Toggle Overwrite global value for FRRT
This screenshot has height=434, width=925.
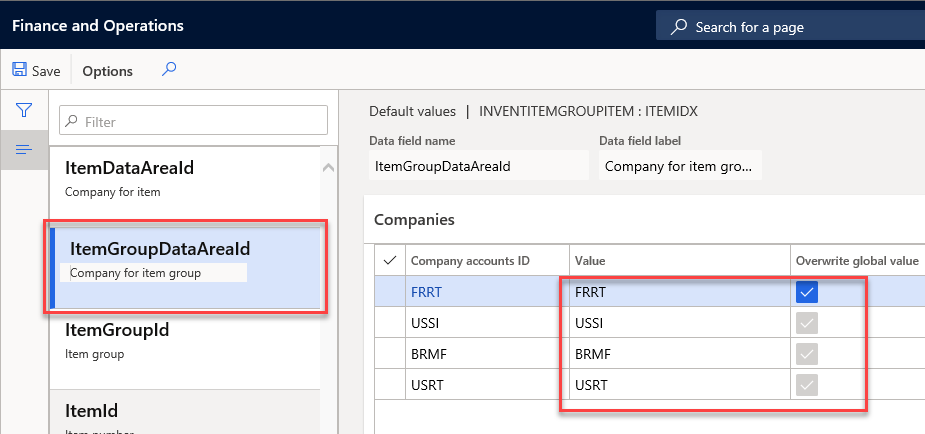tap(806, 291)
